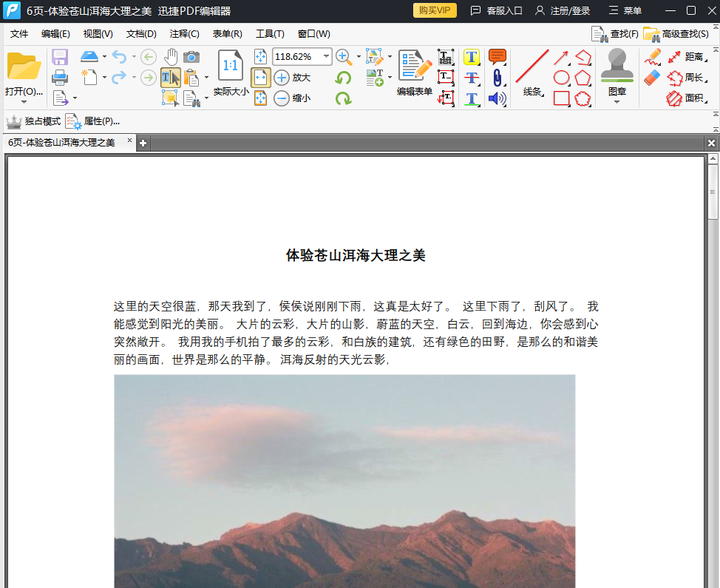Select the Eraser tool

point(652,78)
